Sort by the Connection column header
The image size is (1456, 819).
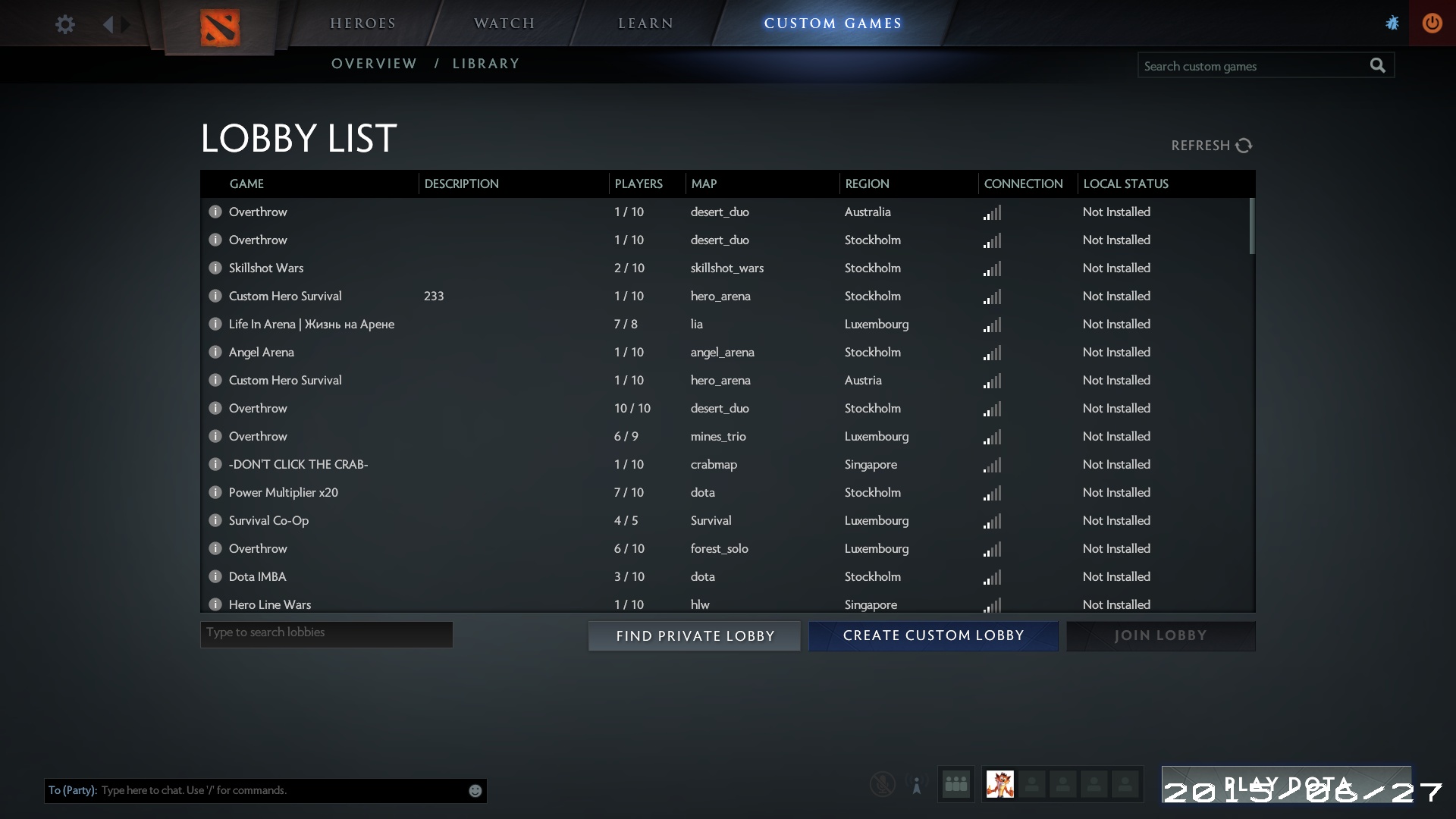pos(1023,184)
